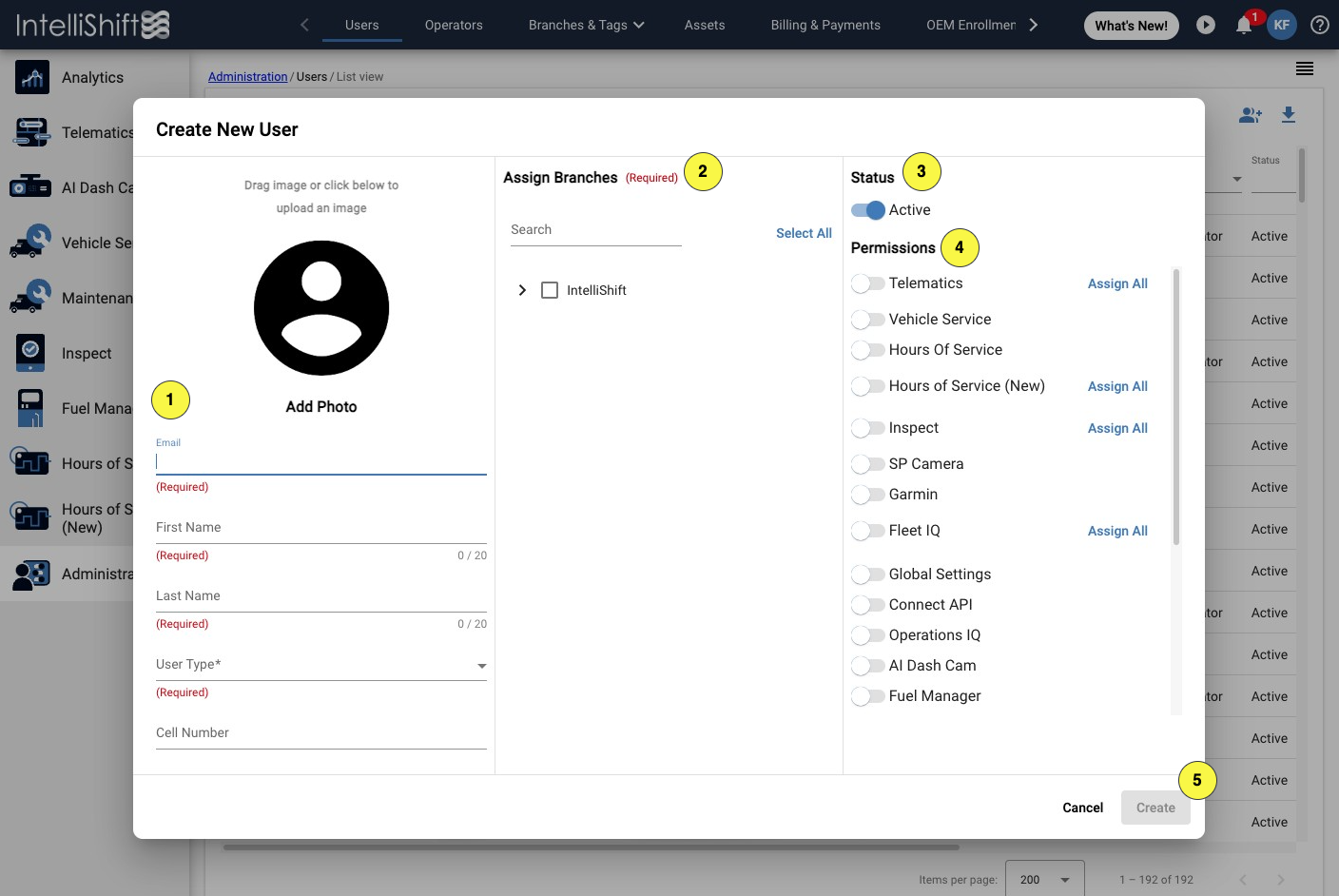Viewport: 1339px width, 896px height.
Task: Enable the SP Camera toggle
Action: [868, 464]
